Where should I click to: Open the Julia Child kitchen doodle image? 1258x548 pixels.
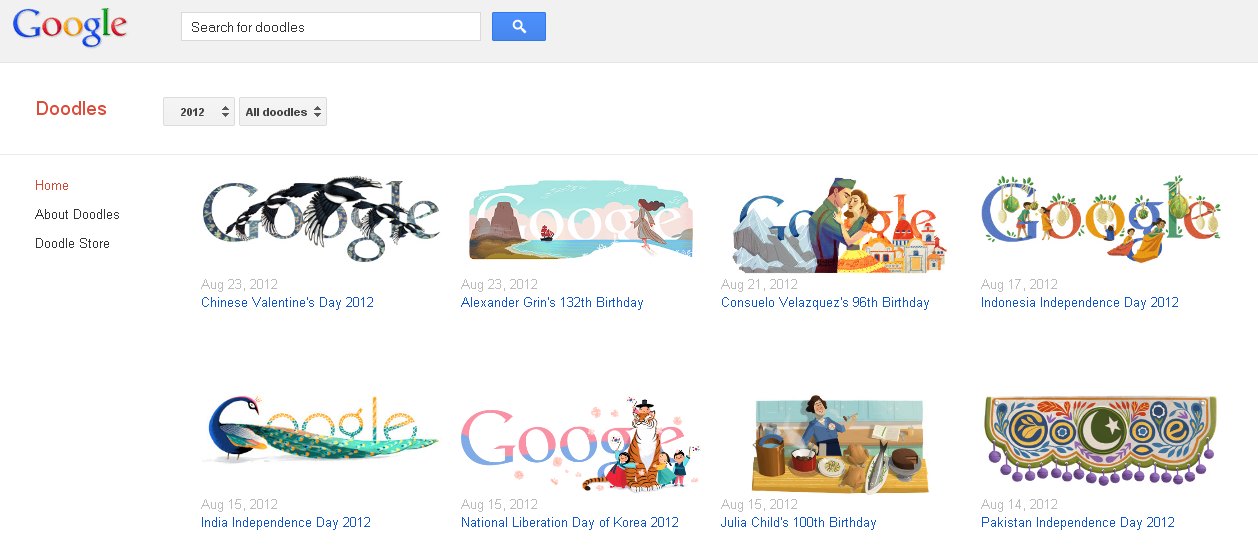click(840, 444)
